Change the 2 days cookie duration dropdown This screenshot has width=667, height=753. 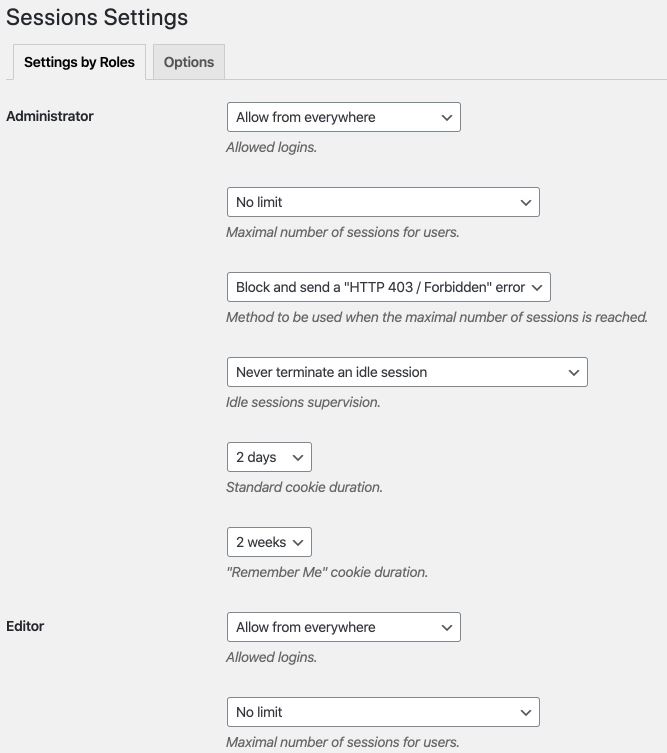(x=269, y=457)
